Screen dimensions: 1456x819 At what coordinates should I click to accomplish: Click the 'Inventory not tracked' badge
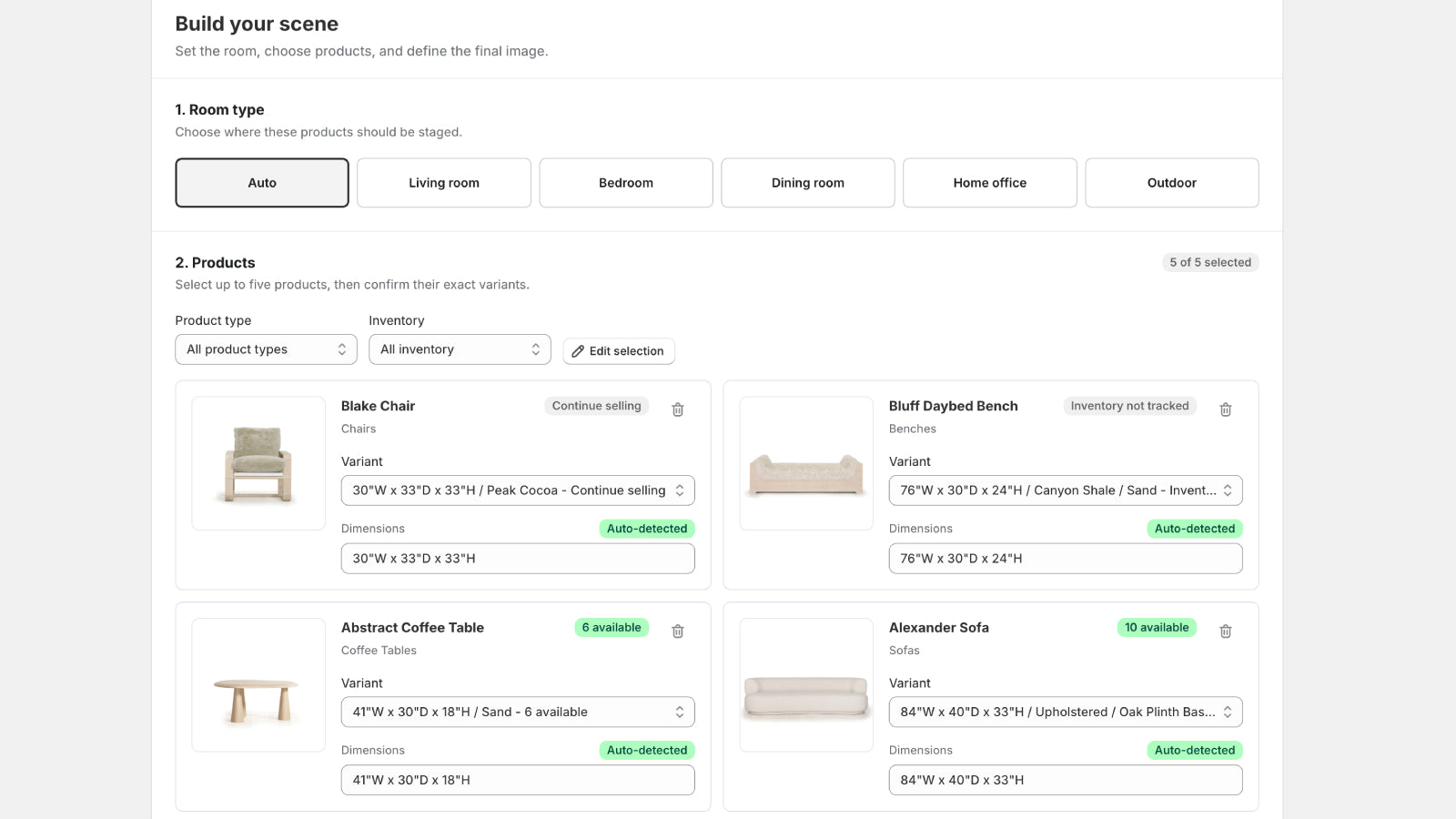click(x=1129, y=406)
